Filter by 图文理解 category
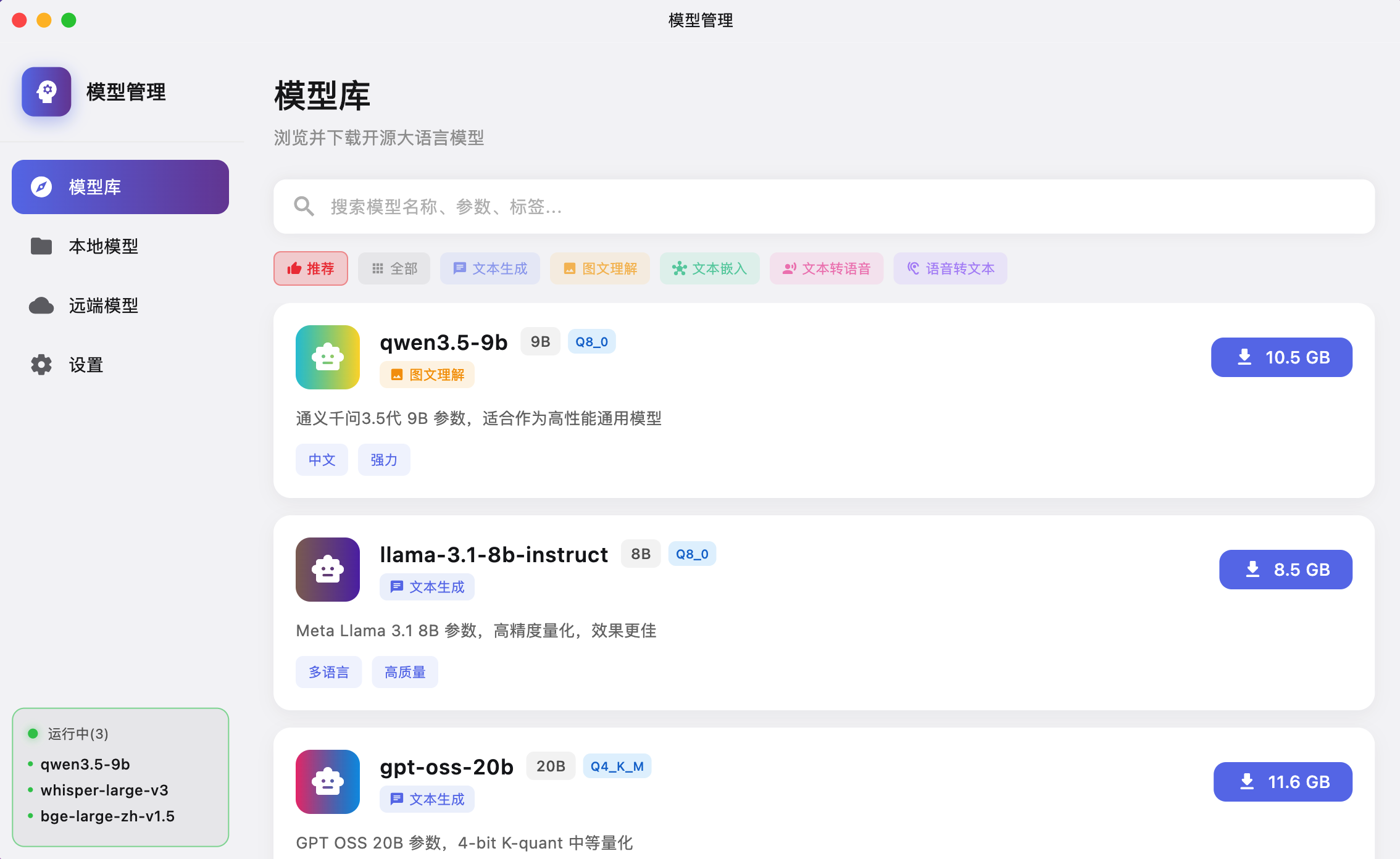This screenshot has height=859, width=1400. click(600, 268)
